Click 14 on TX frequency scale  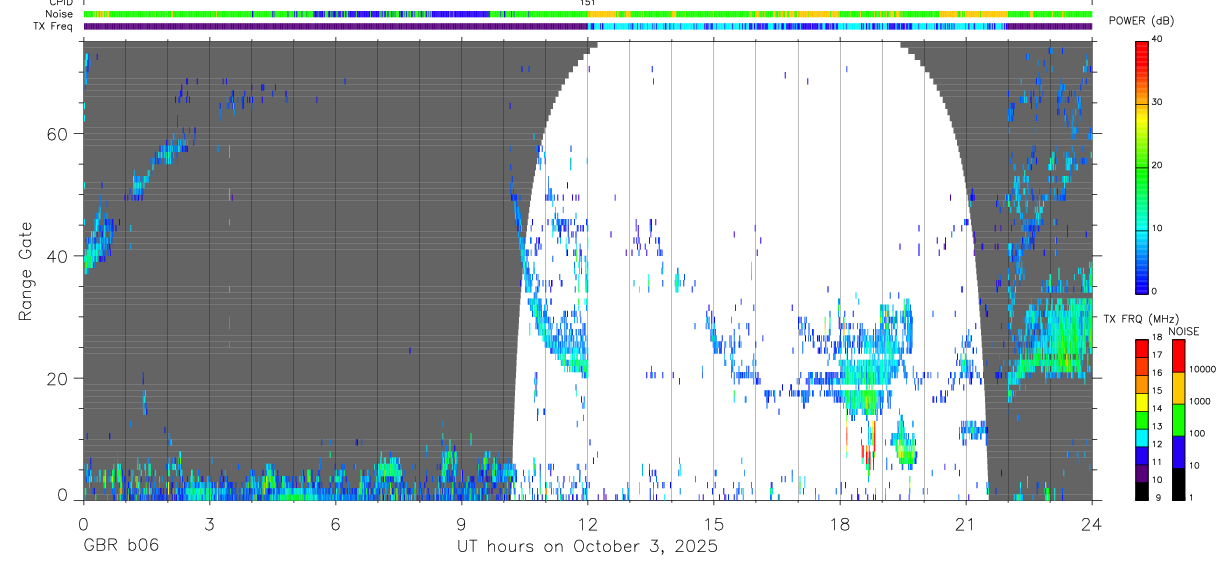pyautogui.click(x=1157, y=409)
